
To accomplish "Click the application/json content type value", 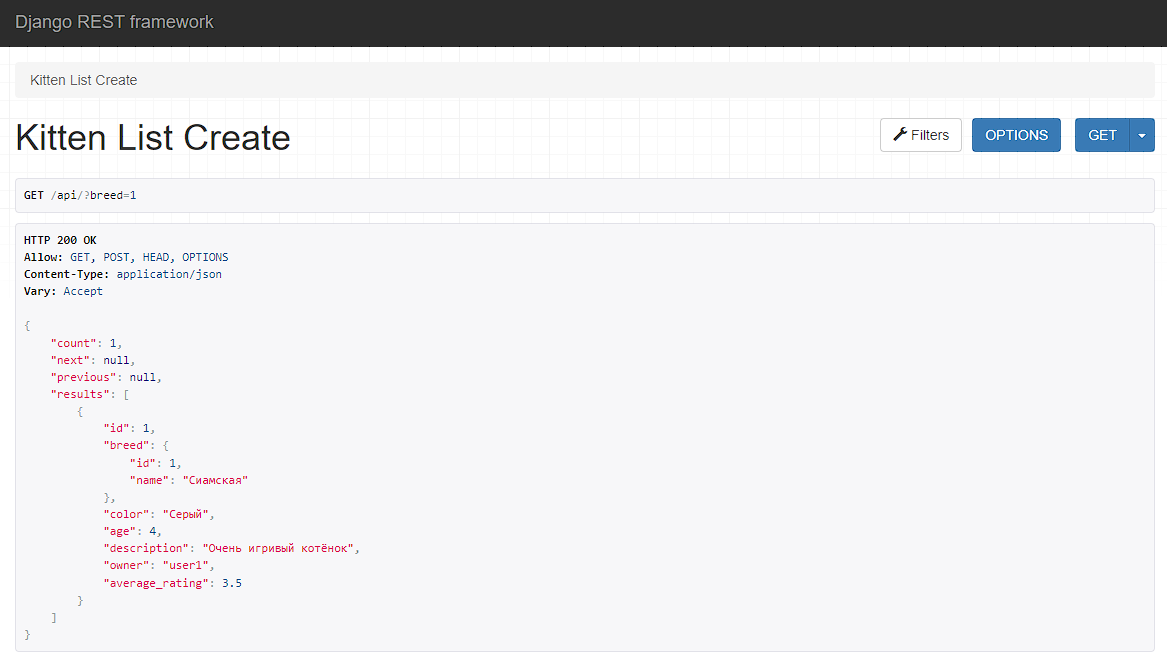I will [x=169, y=275].
